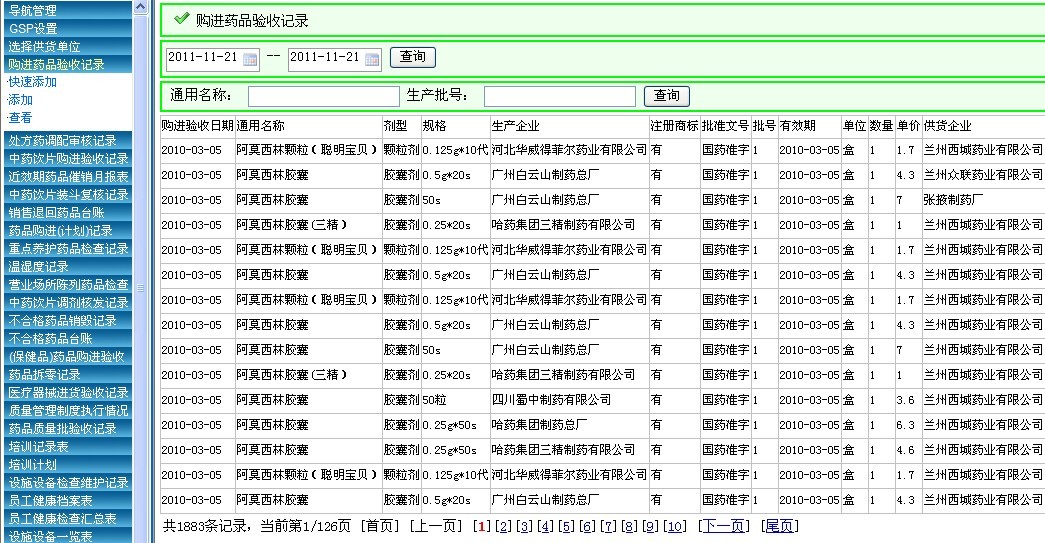
Task: Open 中药饮片装斗复核记录 sidebar item
Action: [66, 195]
